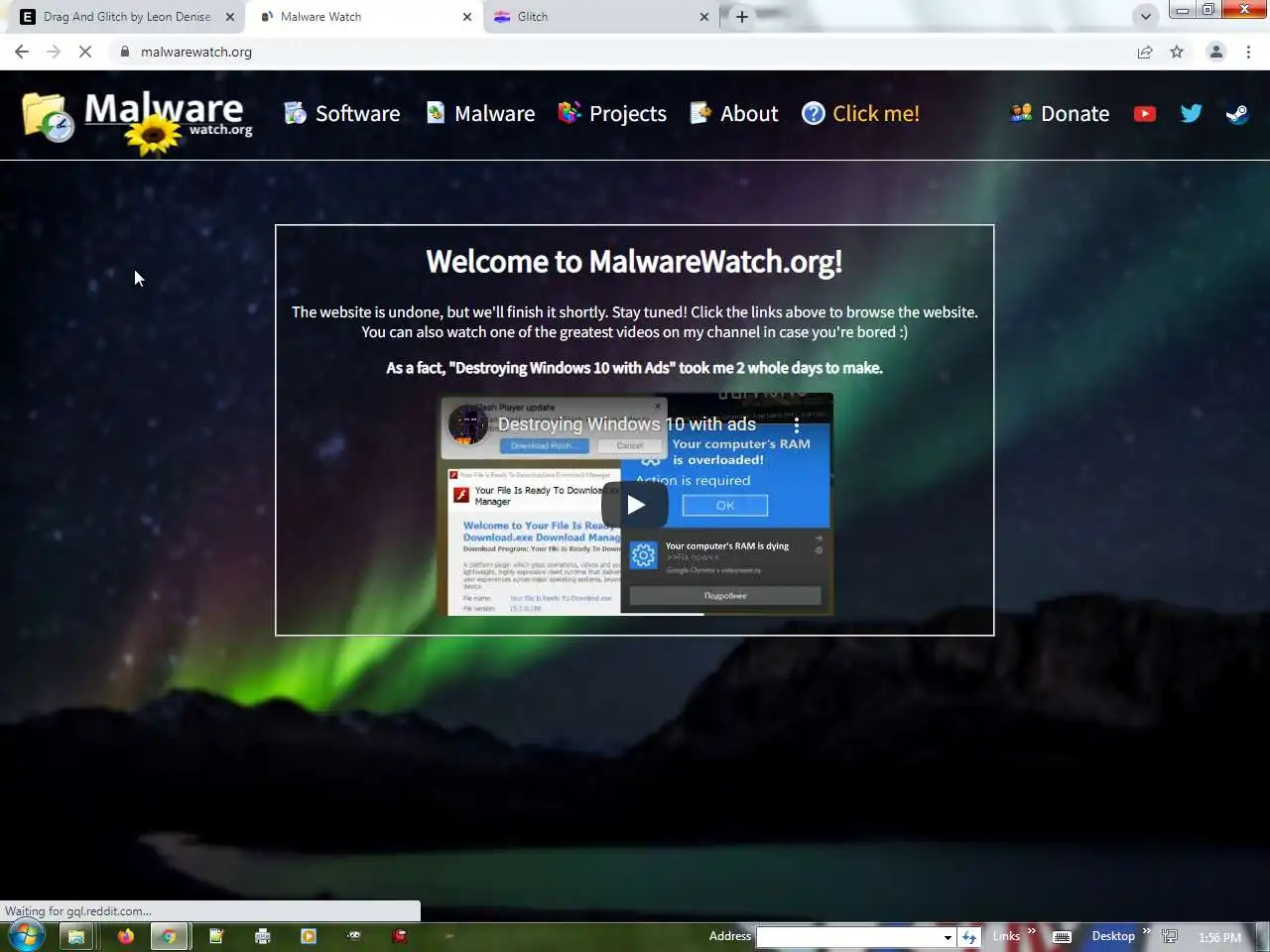Expand the Links toolbar chevron
The image size is (1270, 952).
coord(1031,931)
